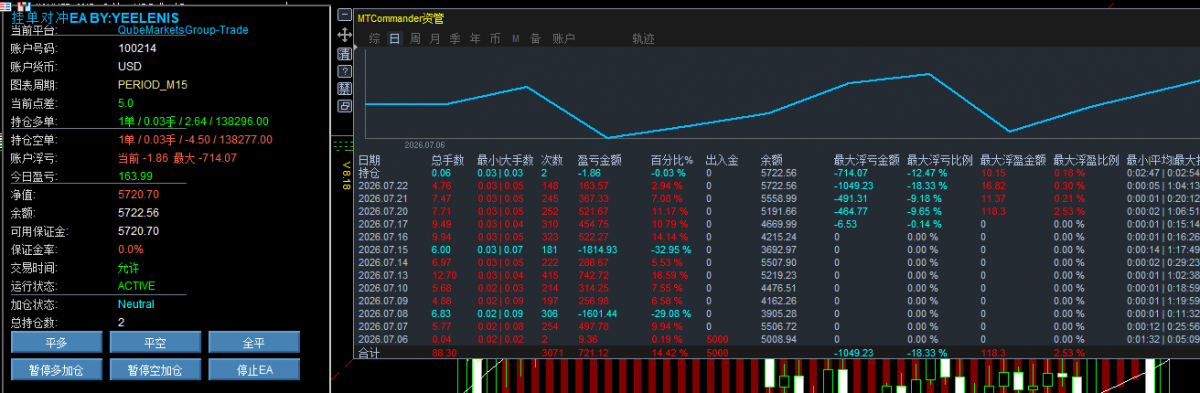Select the 2026.07.14 row date
The width and height of the screenshot is (1200, 393).
(383, 262)
